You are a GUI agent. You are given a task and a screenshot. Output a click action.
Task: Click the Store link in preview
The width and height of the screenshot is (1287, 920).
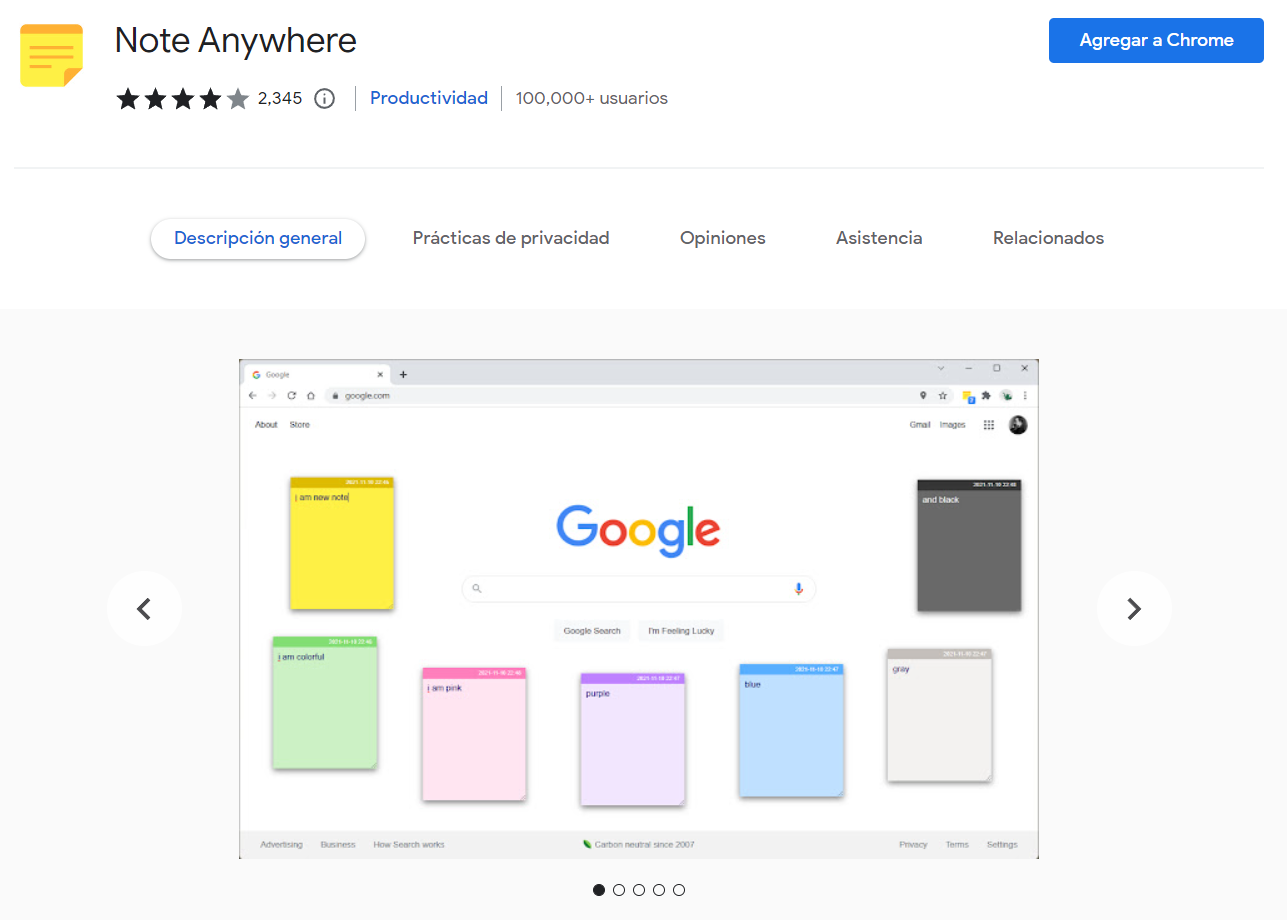[x=300, y=425]
